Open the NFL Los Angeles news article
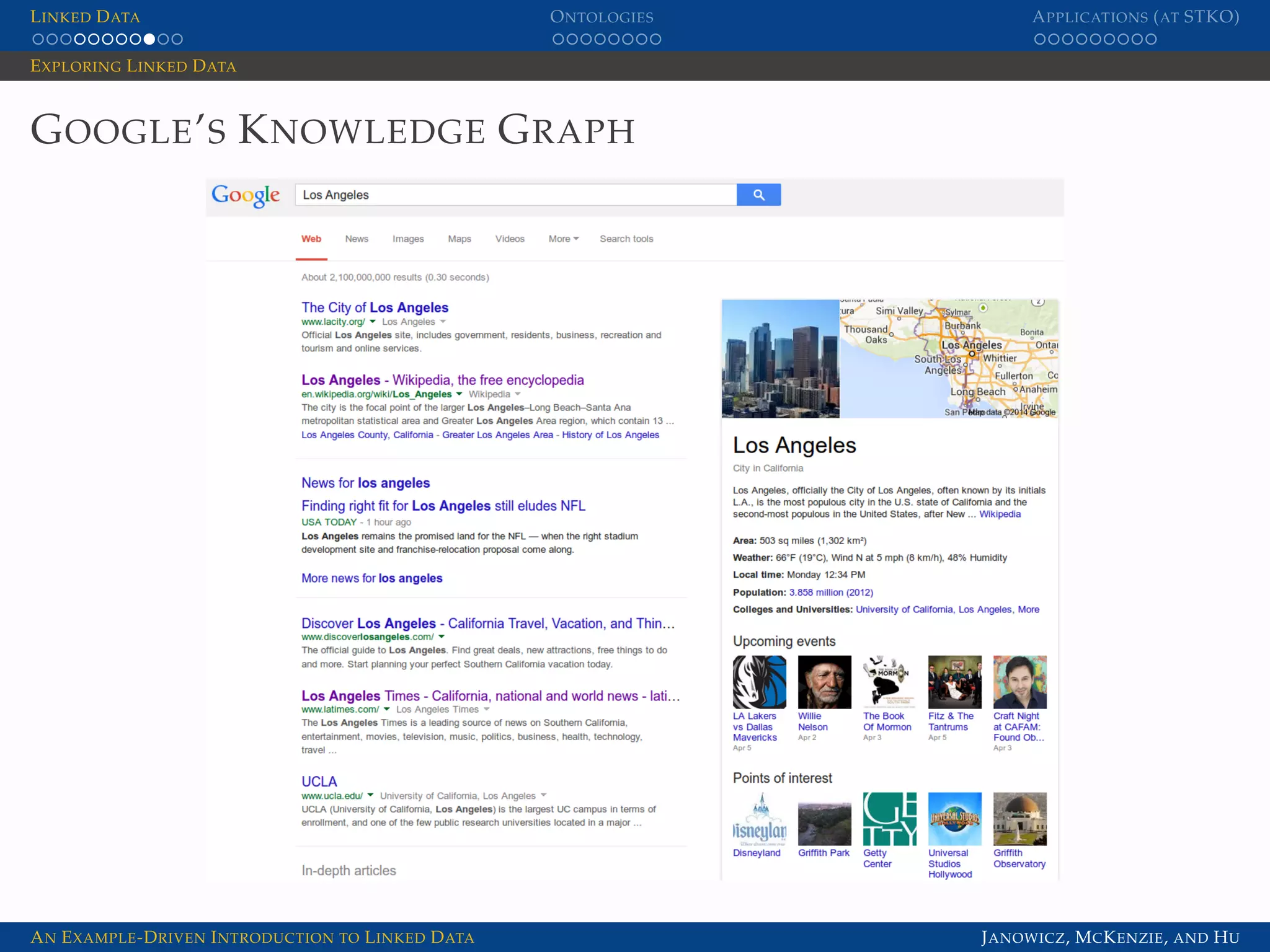1270x952 pixels. [x=443, y=506]
